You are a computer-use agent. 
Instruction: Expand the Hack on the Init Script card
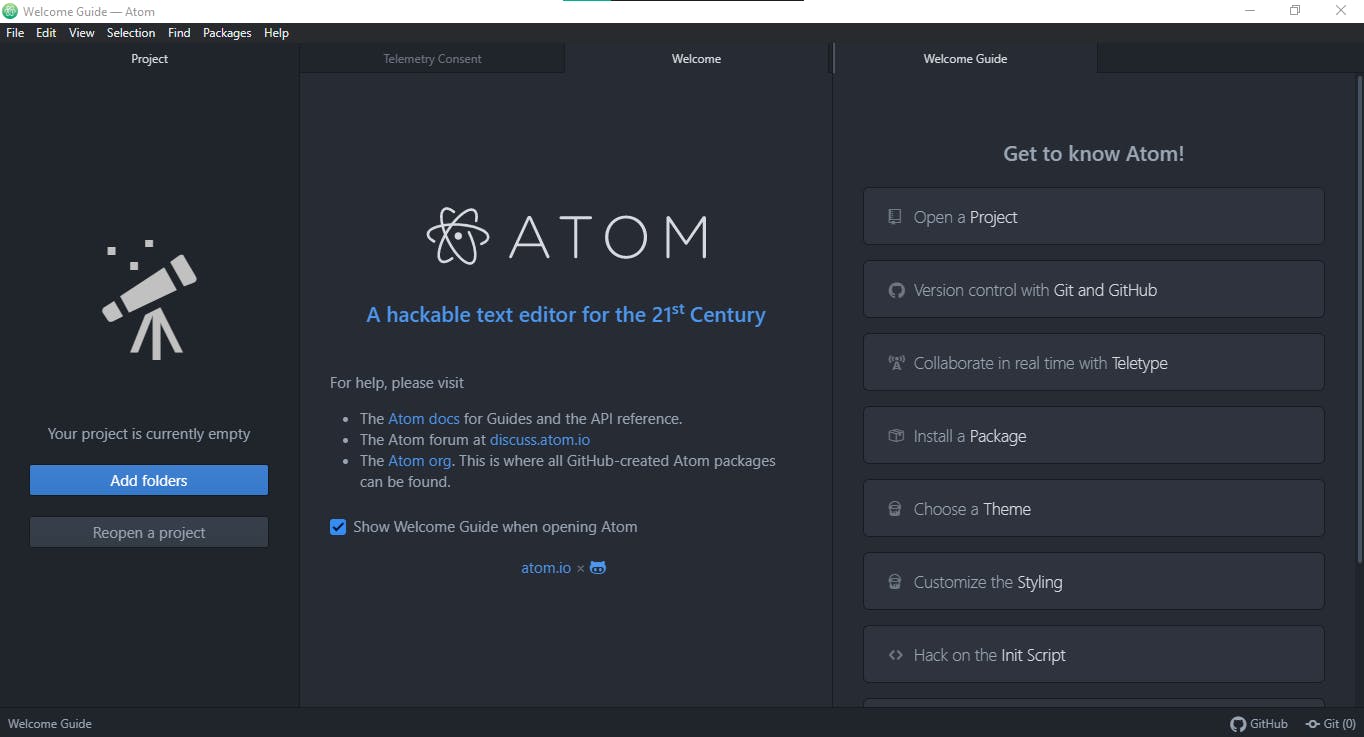pos(1094,655)
